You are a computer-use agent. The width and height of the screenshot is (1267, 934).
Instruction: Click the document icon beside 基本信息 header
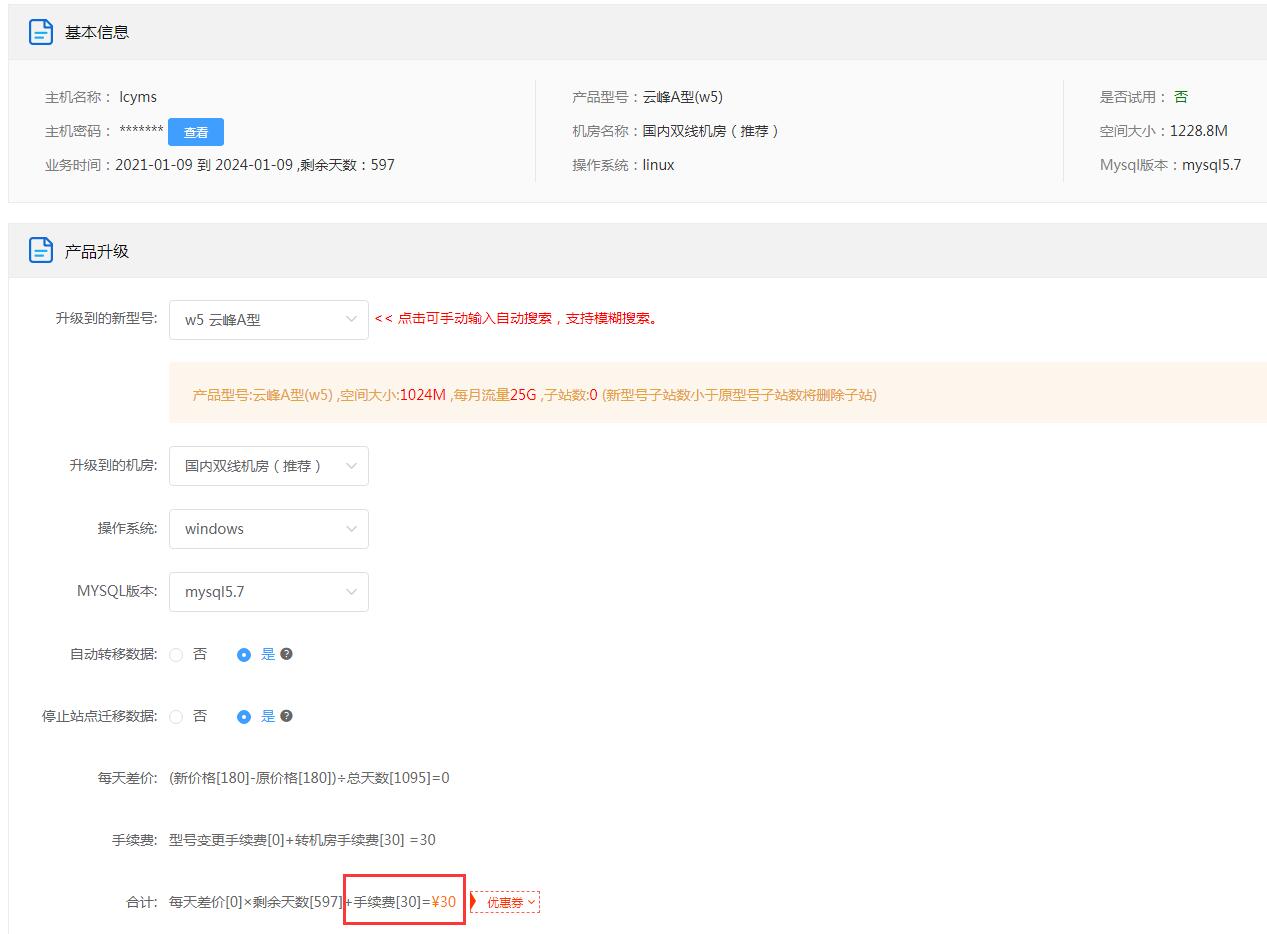pyautogui.click(x=40, y=31)
